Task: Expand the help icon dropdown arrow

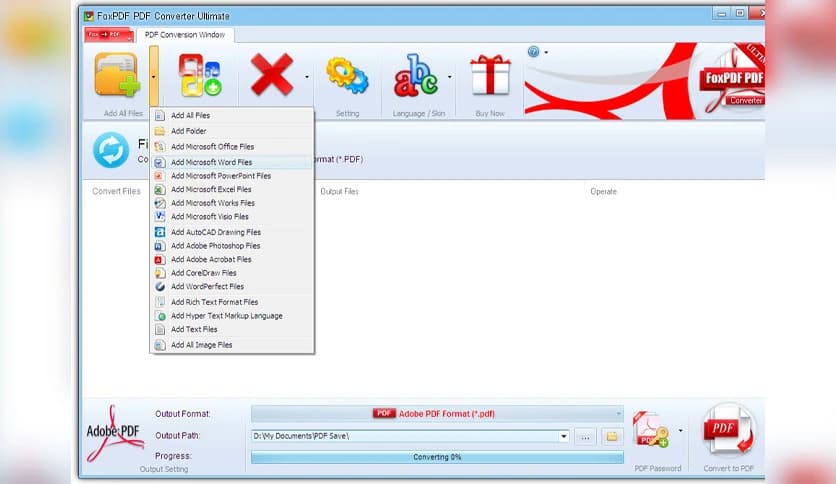Action: (x=546, y=52)
